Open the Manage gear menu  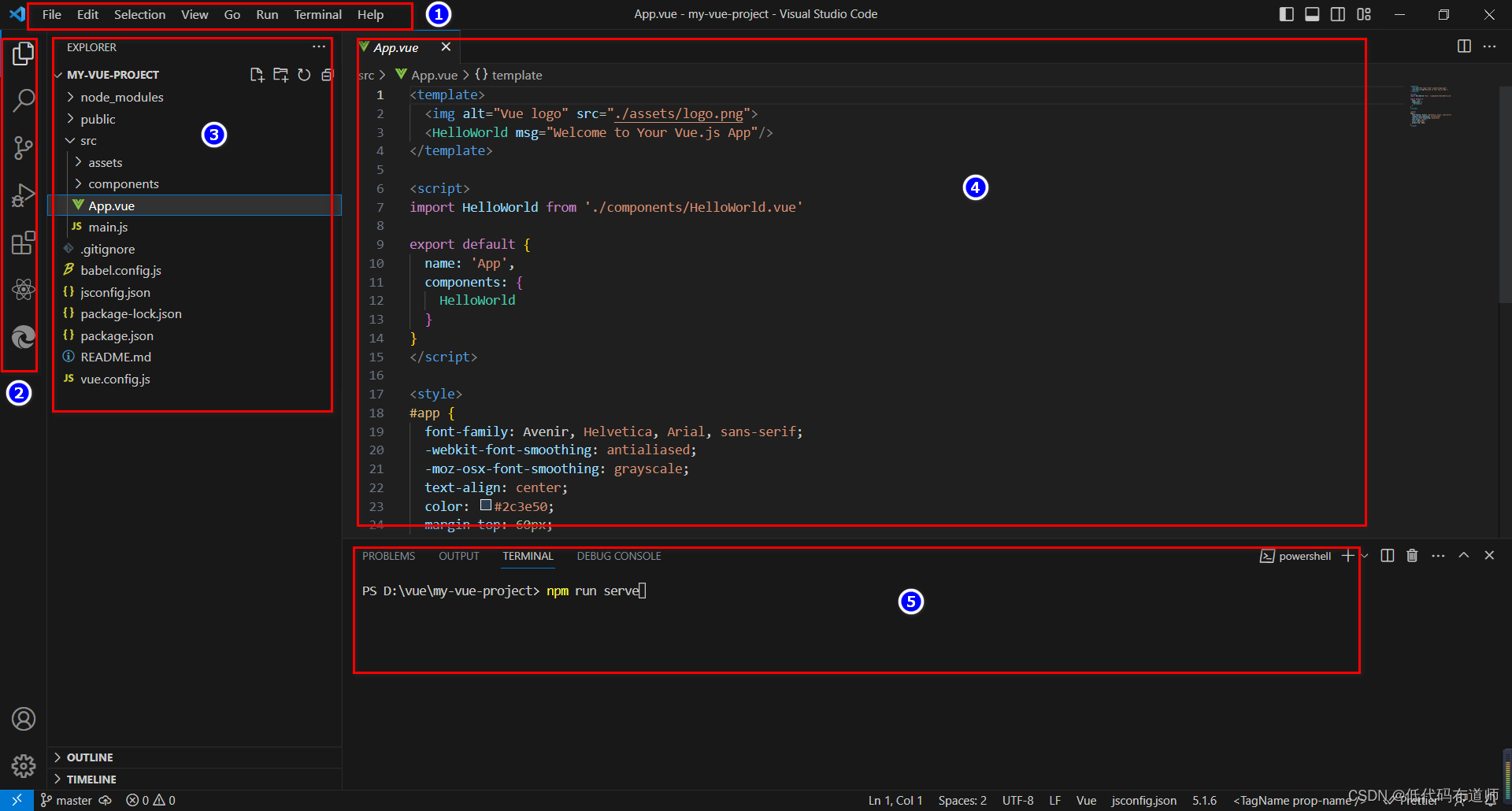click(23, 766)
